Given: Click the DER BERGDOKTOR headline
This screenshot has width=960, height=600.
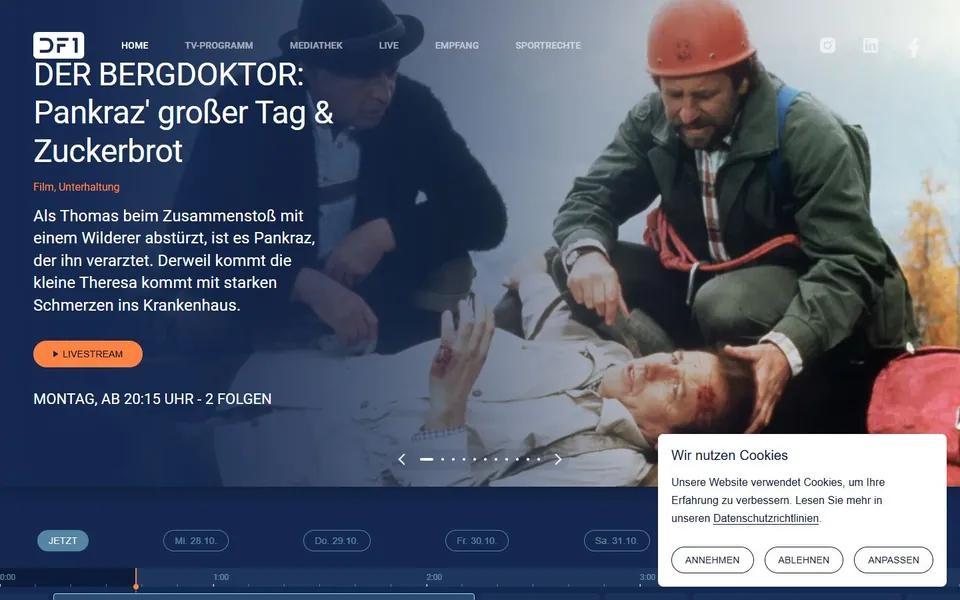Looking at the screenshot, I should click(x=184, y=113).
